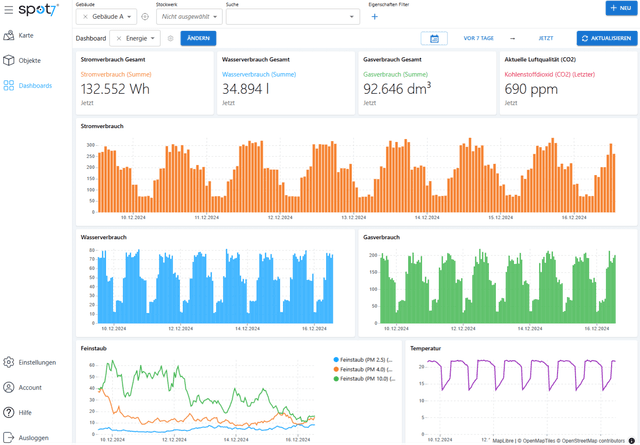Image resolution: width=640 pixels, height=445 pixels.
Task: Click the ÄNDERN button
Action: [198, 38]
